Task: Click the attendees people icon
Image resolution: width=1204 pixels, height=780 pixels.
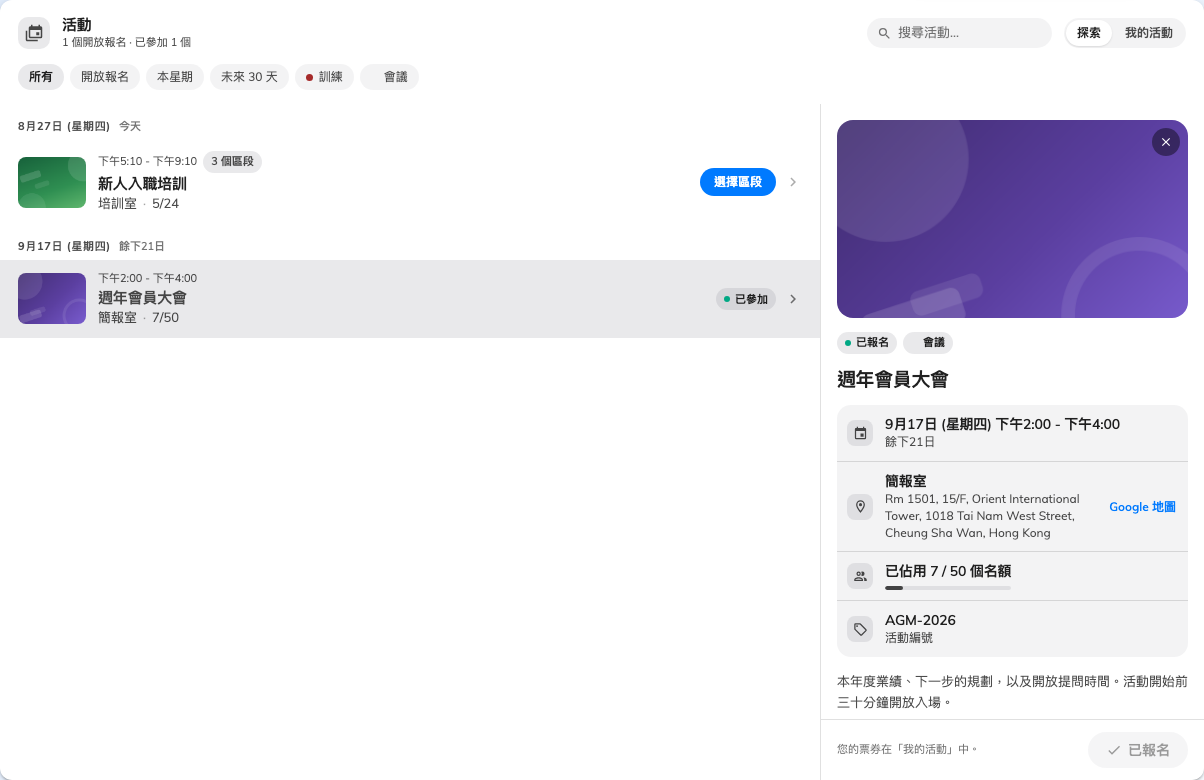Action: (x=860, y=576)
